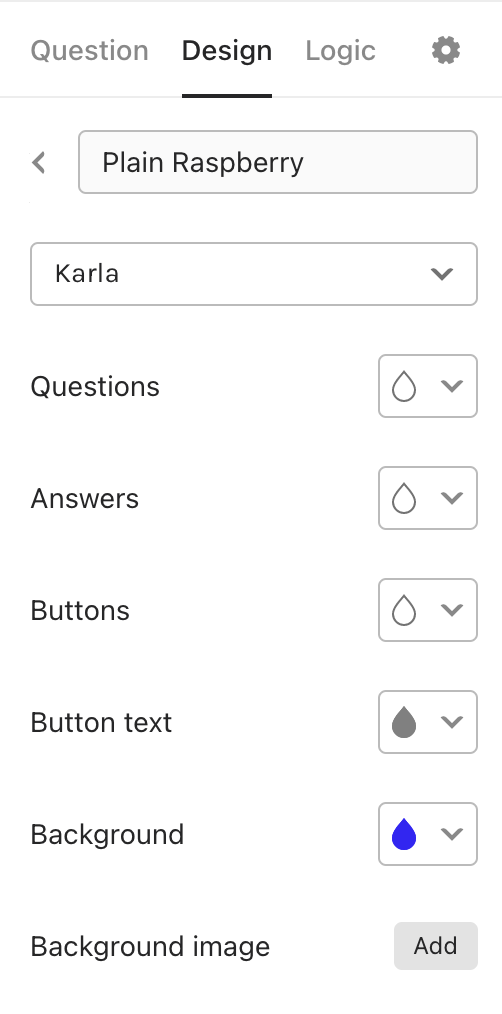Screen dimensions: 502x1014
Task: Open the Button text color dropdown chevron
Action: (452, 722)
